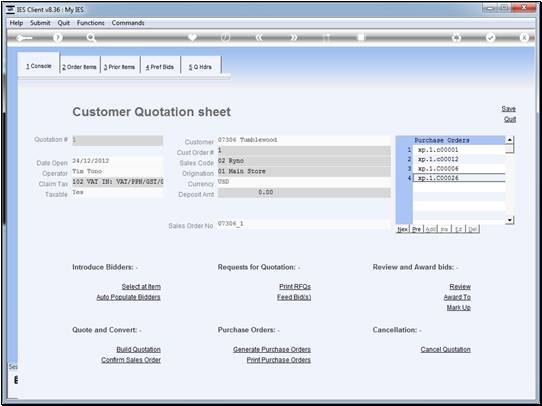Select purchase order xp.1.c00012 row
542x406 pixels.
click(459, 159)
